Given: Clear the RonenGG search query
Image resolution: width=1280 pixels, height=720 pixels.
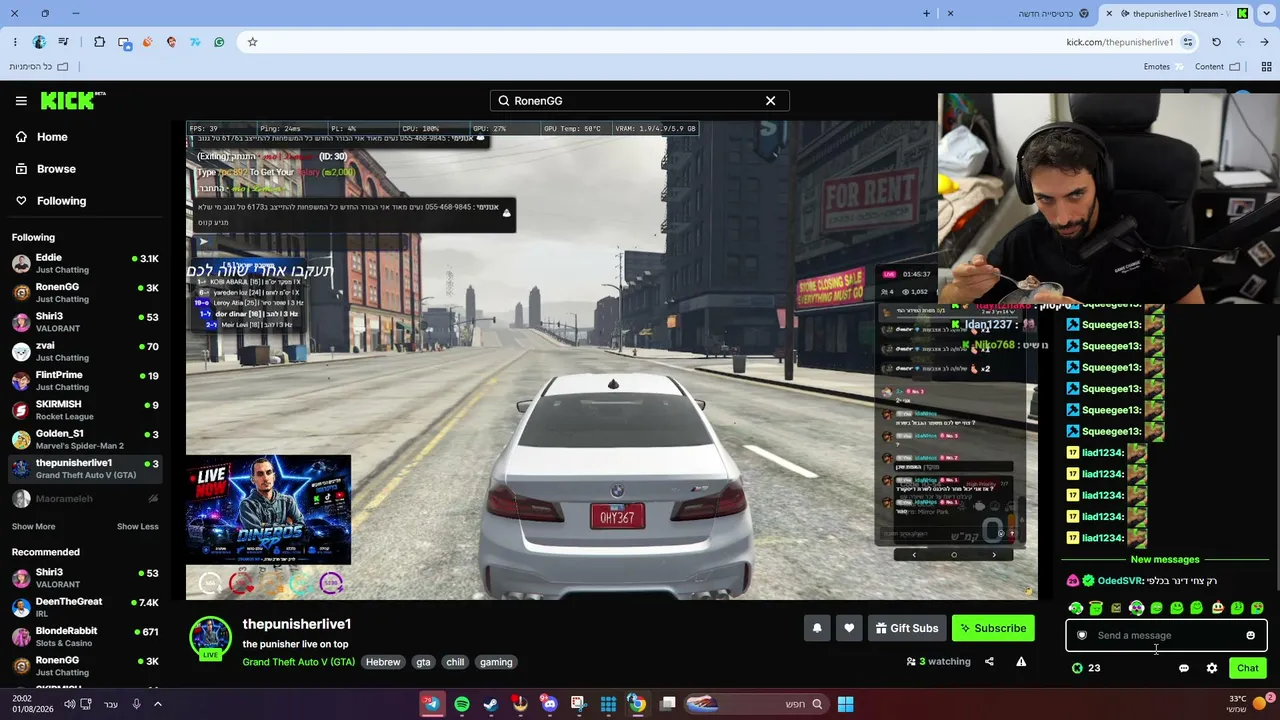Looking at the screenshot, I should click(770, 101).
